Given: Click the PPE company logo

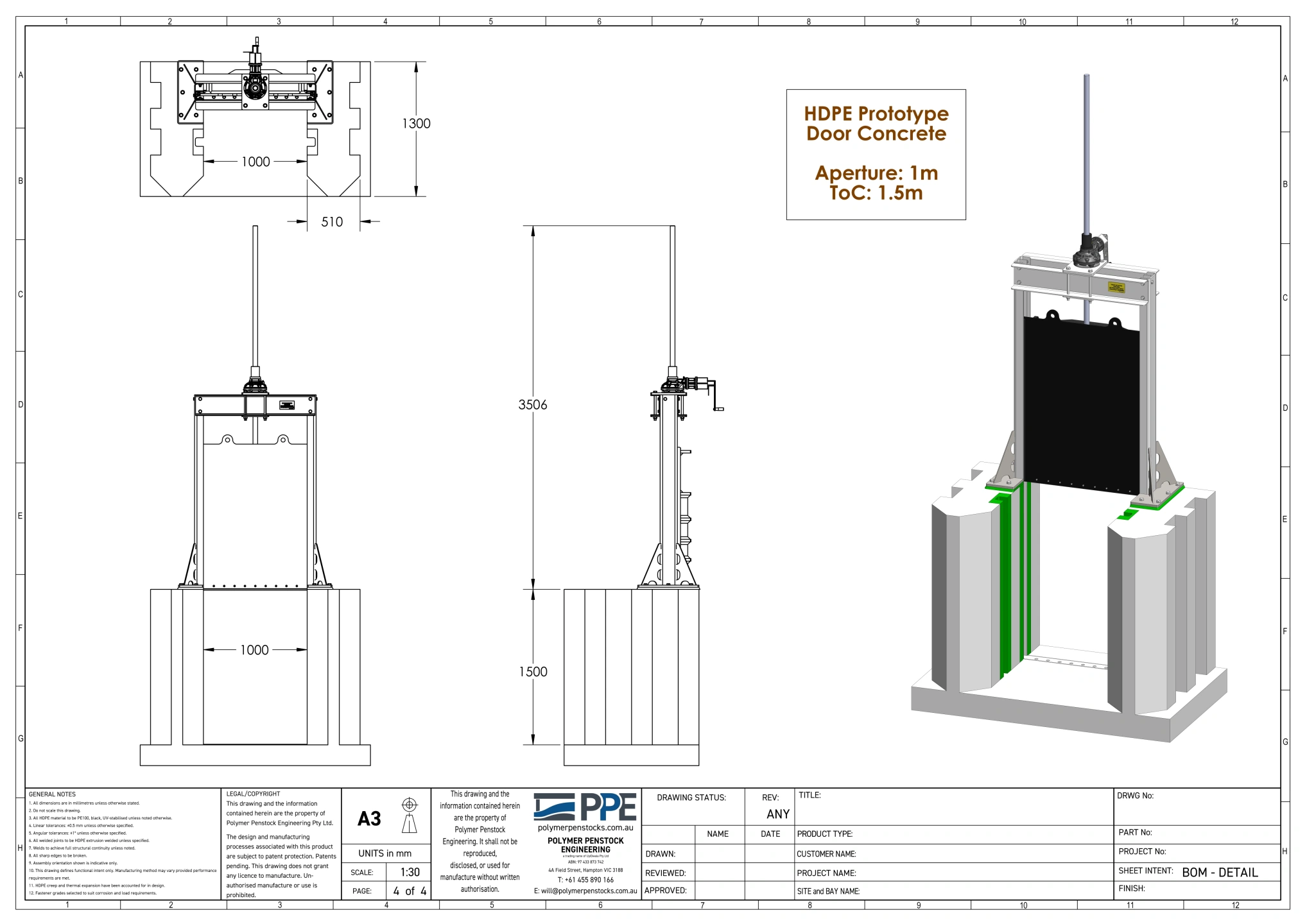Looking at the screenshot, I should 585,807.
